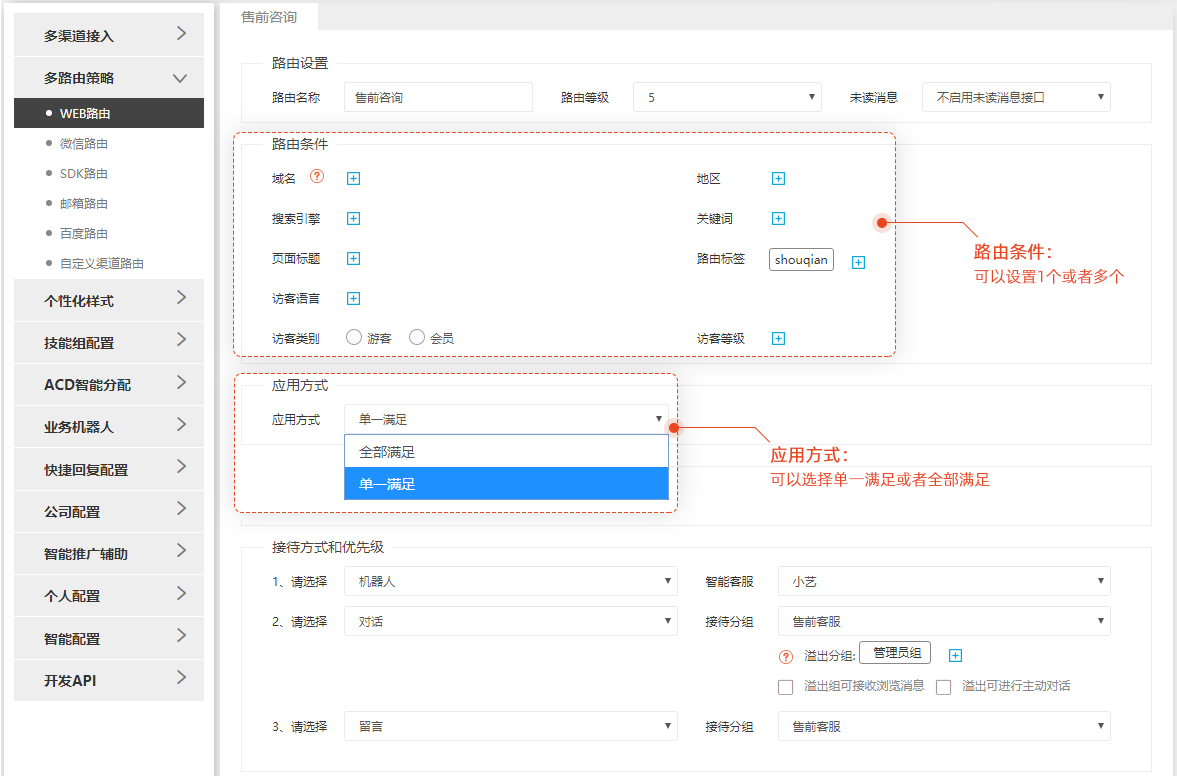Show help for 溢出分组
The width and height of the screenshot is (1177, 776).
786,657
